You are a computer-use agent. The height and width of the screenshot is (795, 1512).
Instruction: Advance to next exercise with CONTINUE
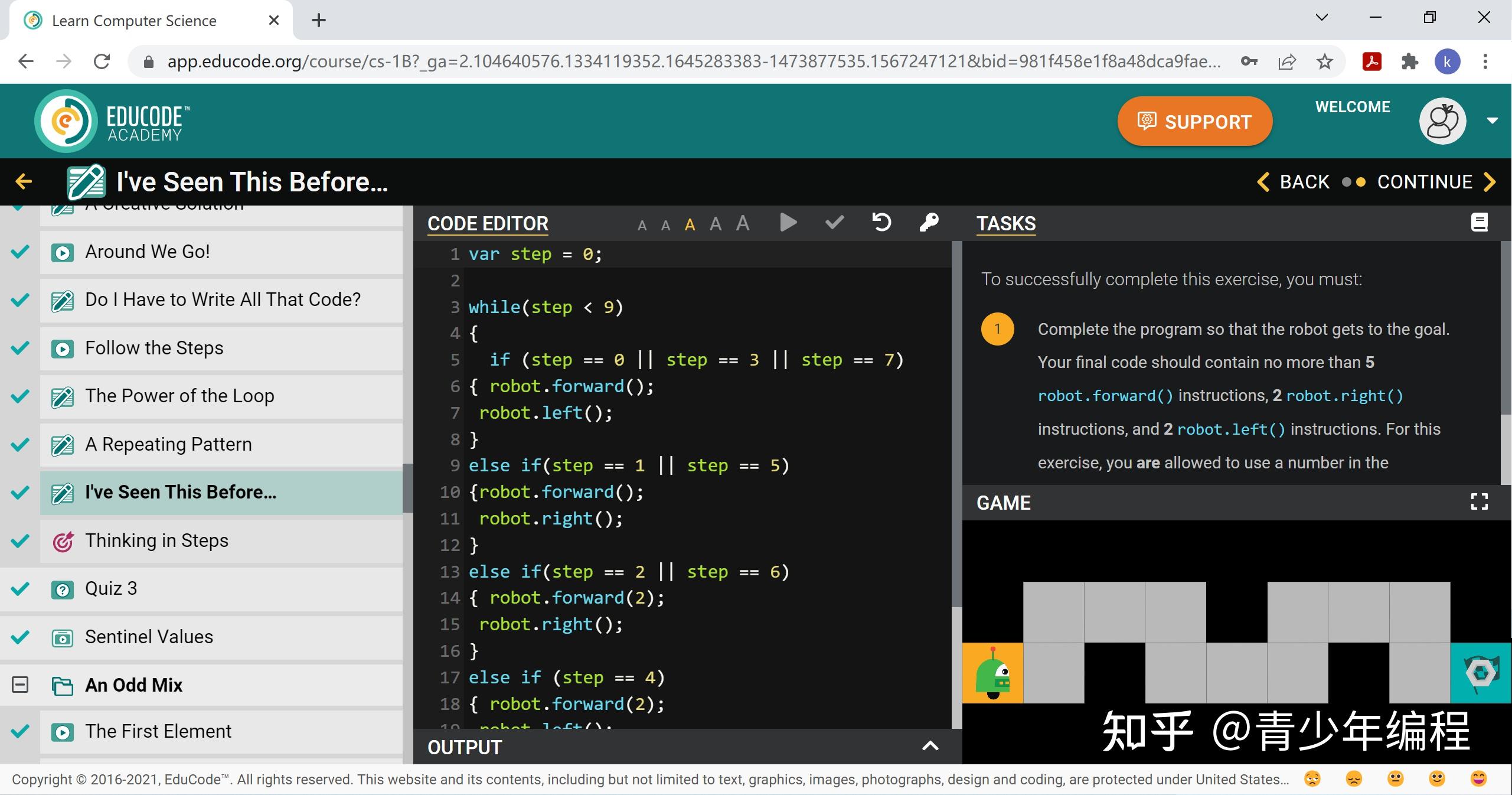point(1436,182)
